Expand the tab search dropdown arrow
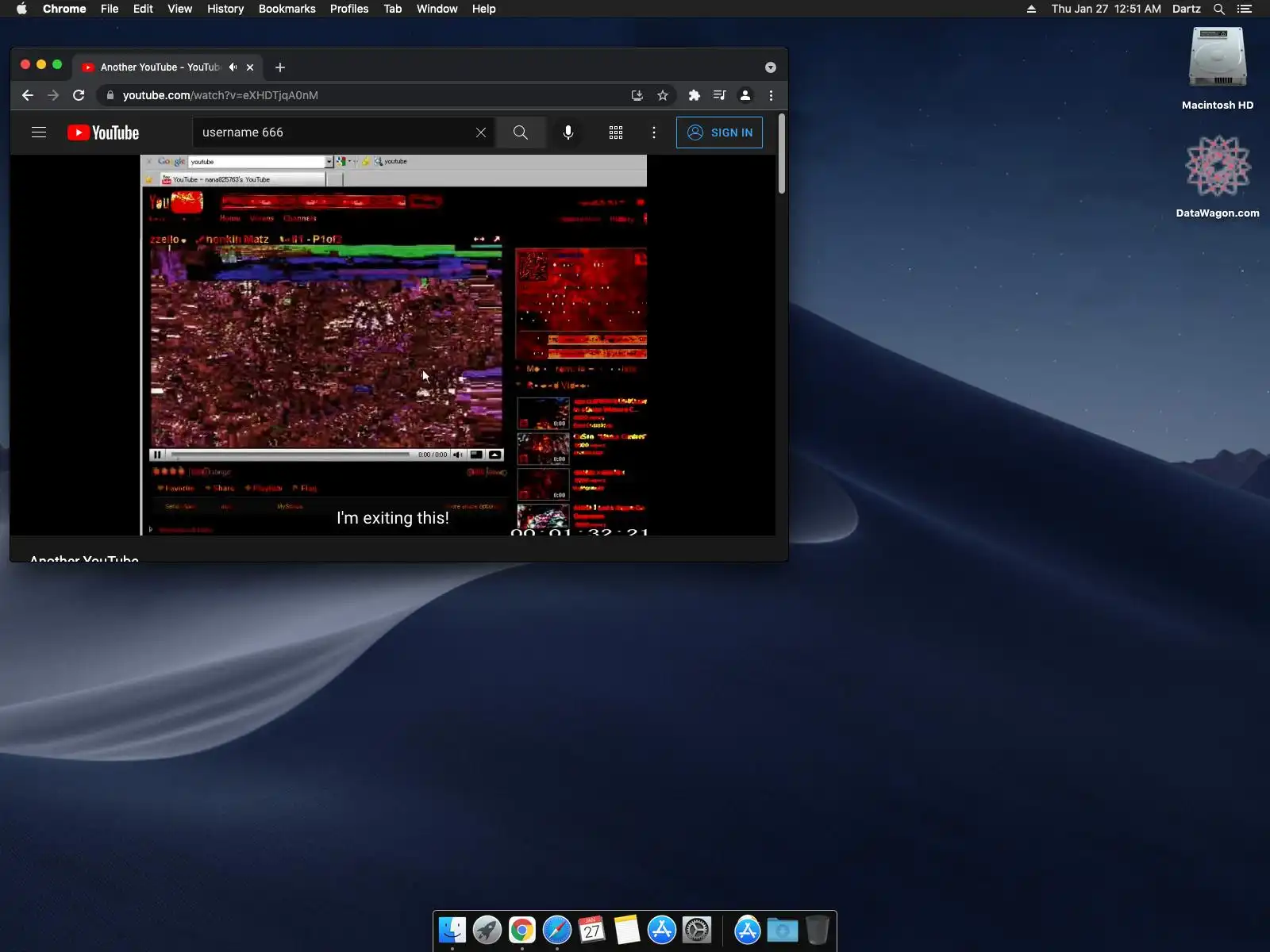Viewport: 1270px width, 952px height. click(x=770, y=67)
